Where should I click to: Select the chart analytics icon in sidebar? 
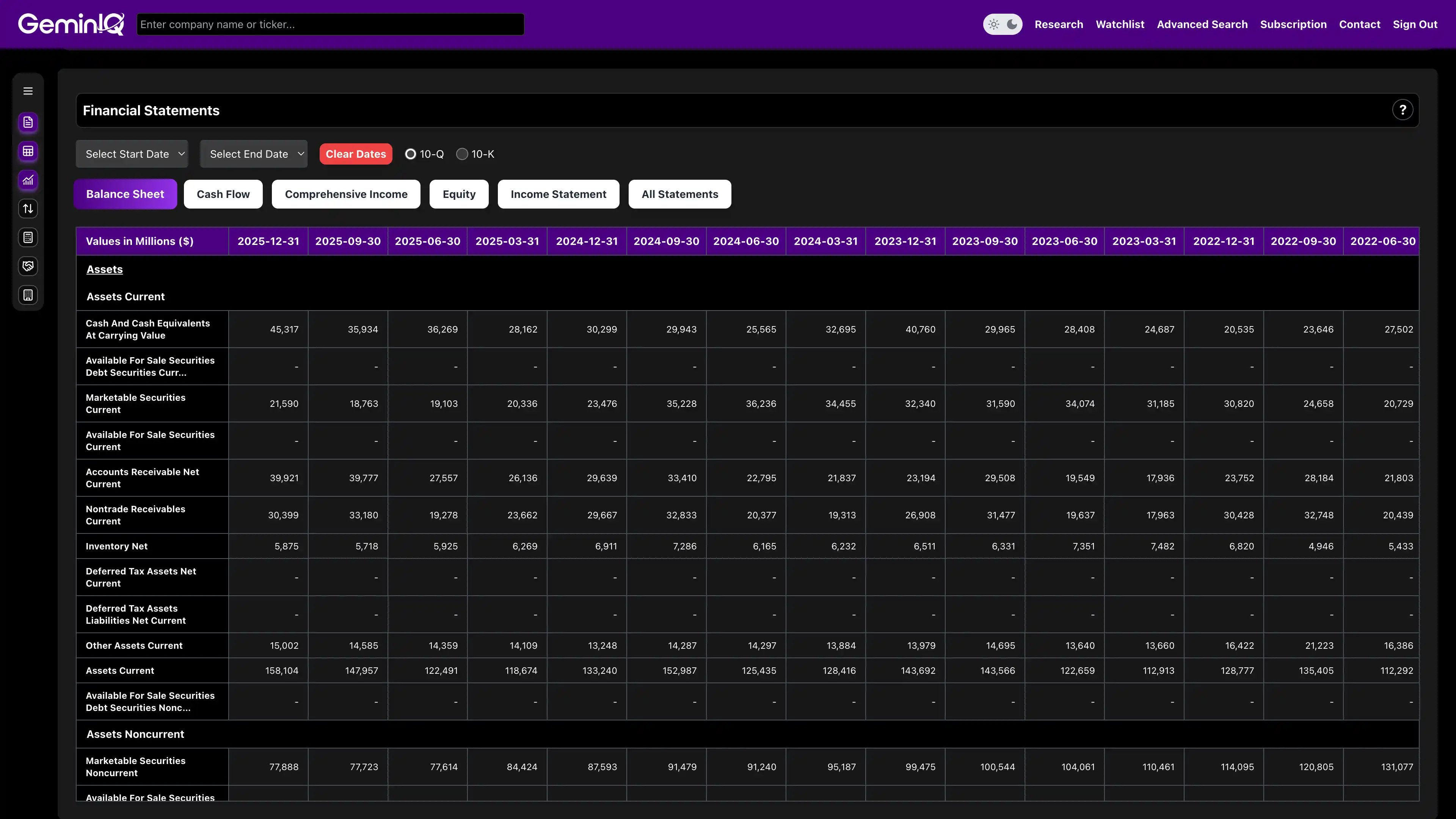click(28, 180)
